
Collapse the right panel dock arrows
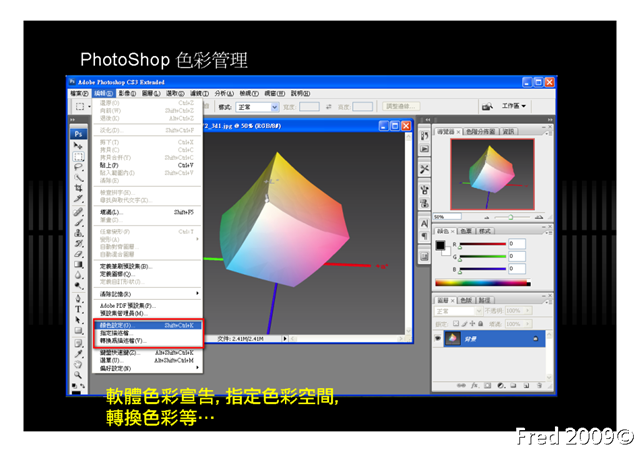(x=550, y=120)
